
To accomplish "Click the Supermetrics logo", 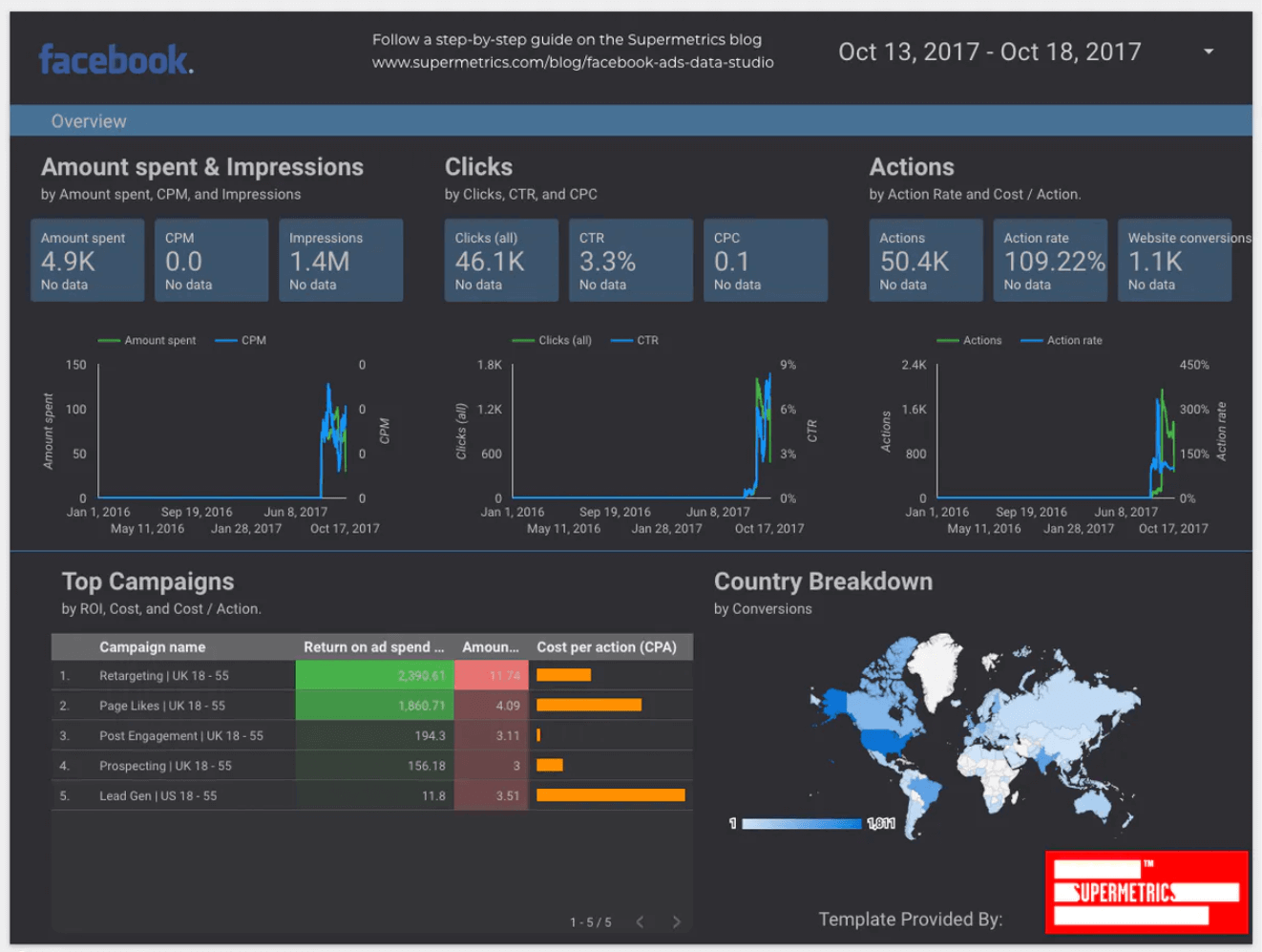I will (x=1146, y=892).
